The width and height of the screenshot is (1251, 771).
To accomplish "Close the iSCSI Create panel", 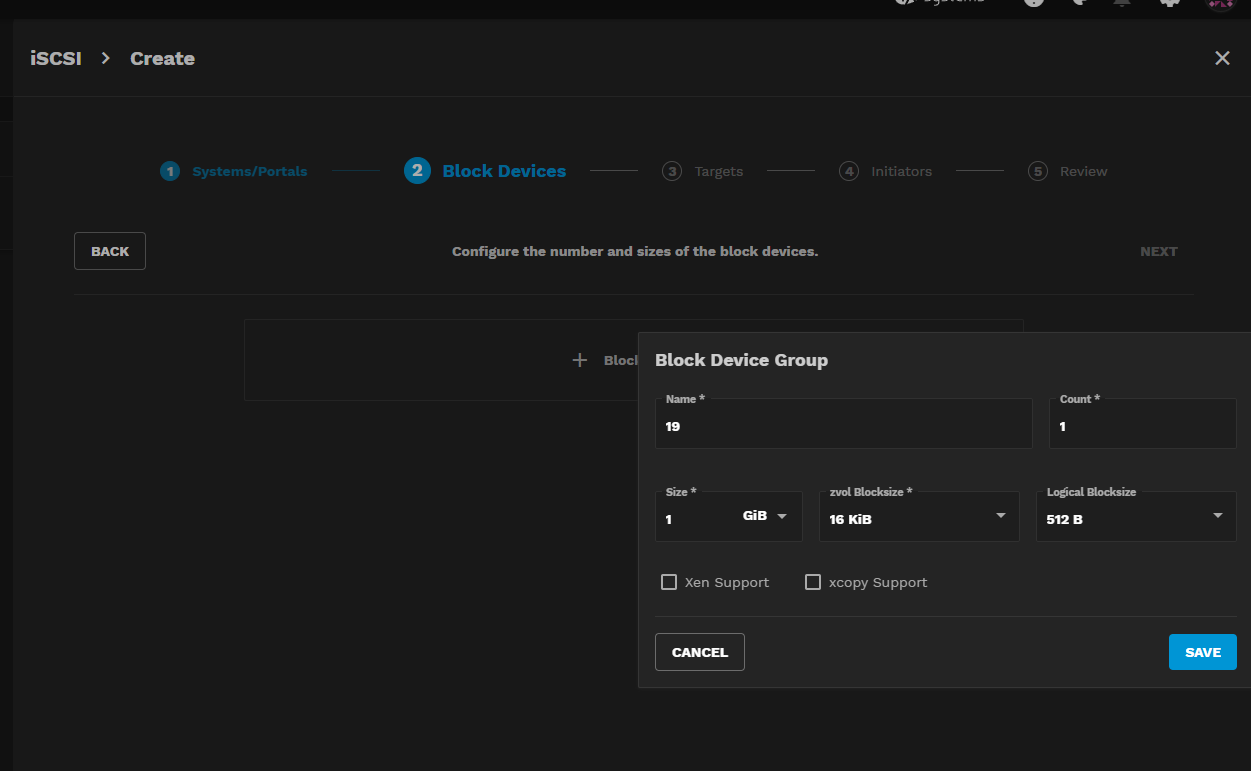I will pos(1222,58).
